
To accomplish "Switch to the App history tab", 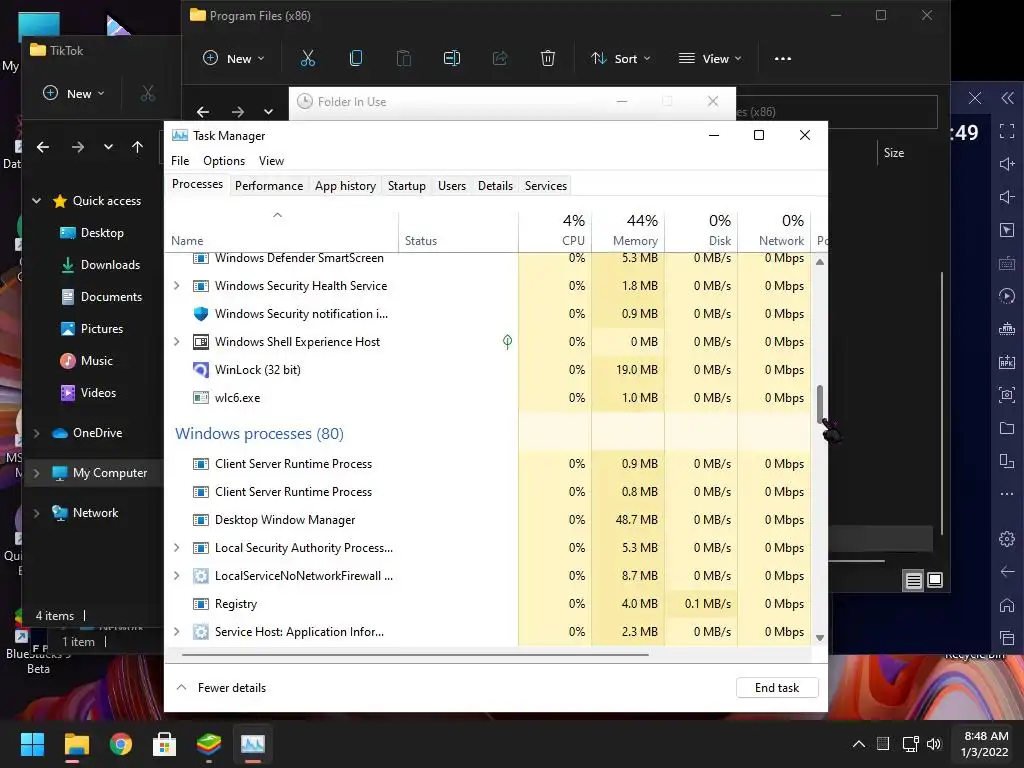I will coord(345,186).
